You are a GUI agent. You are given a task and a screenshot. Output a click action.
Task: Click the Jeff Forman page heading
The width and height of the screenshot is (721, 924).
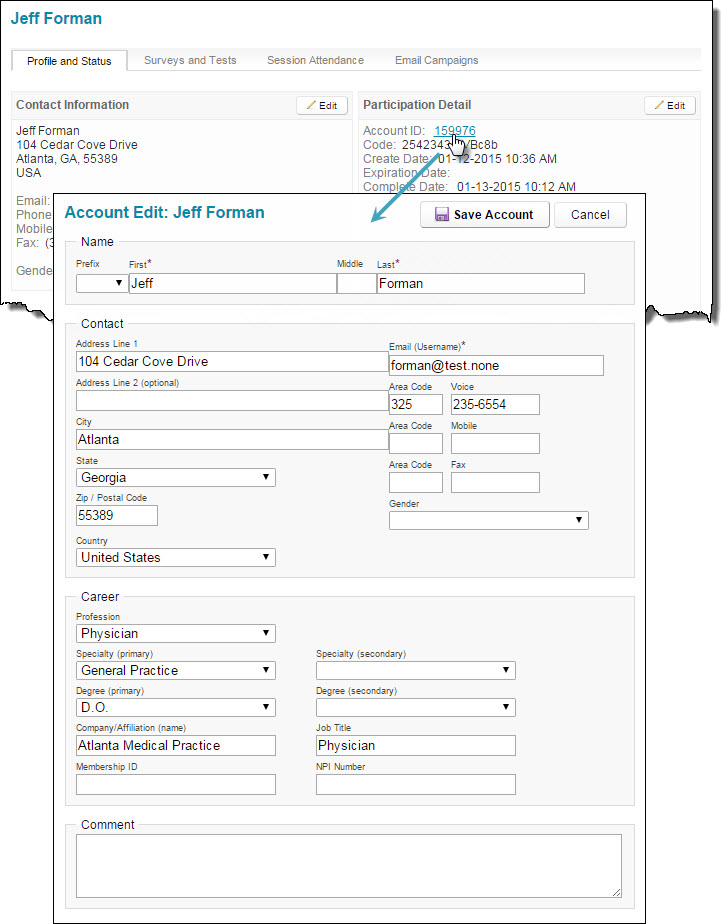click(x=56, y=18)
